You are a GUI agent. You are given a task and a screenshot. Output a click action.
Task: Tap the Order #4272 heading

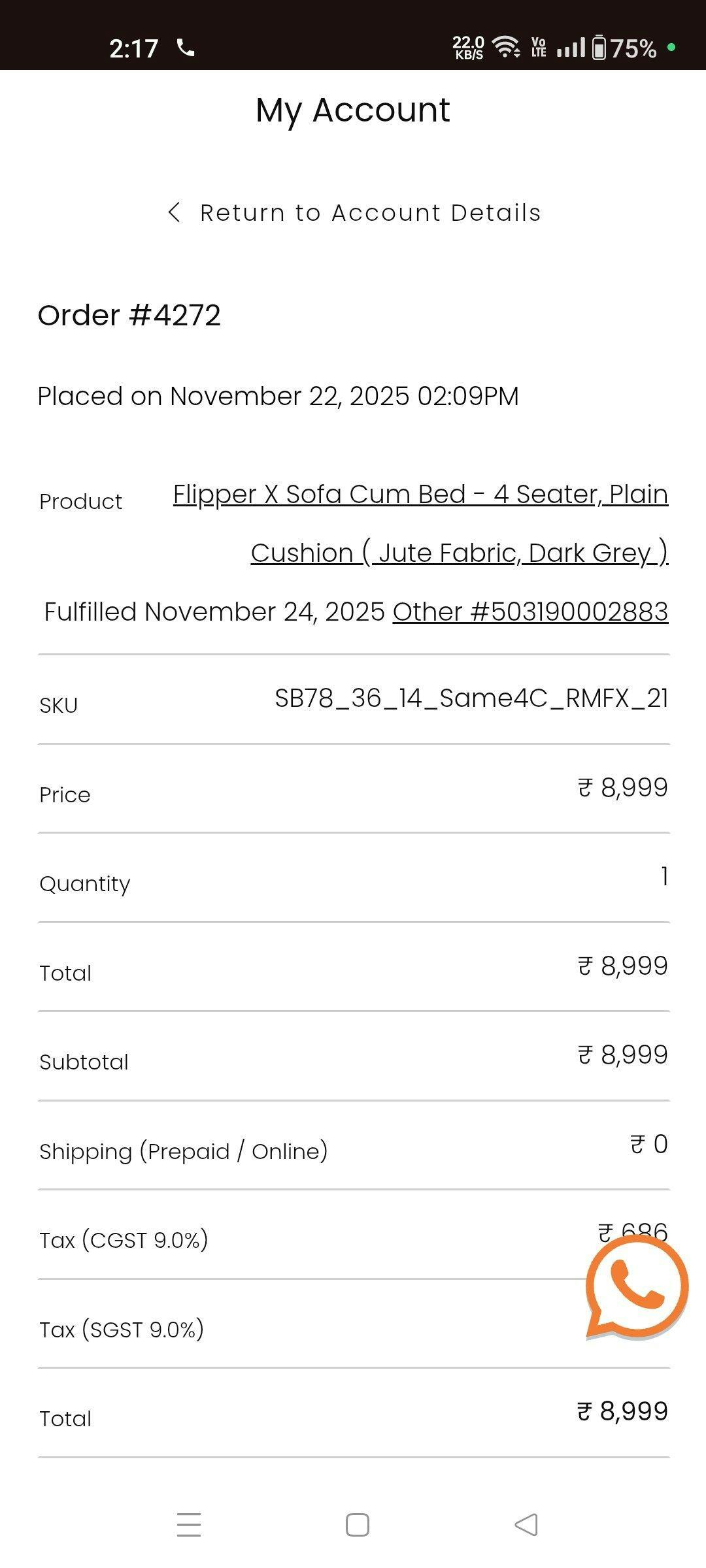(129, 316)
